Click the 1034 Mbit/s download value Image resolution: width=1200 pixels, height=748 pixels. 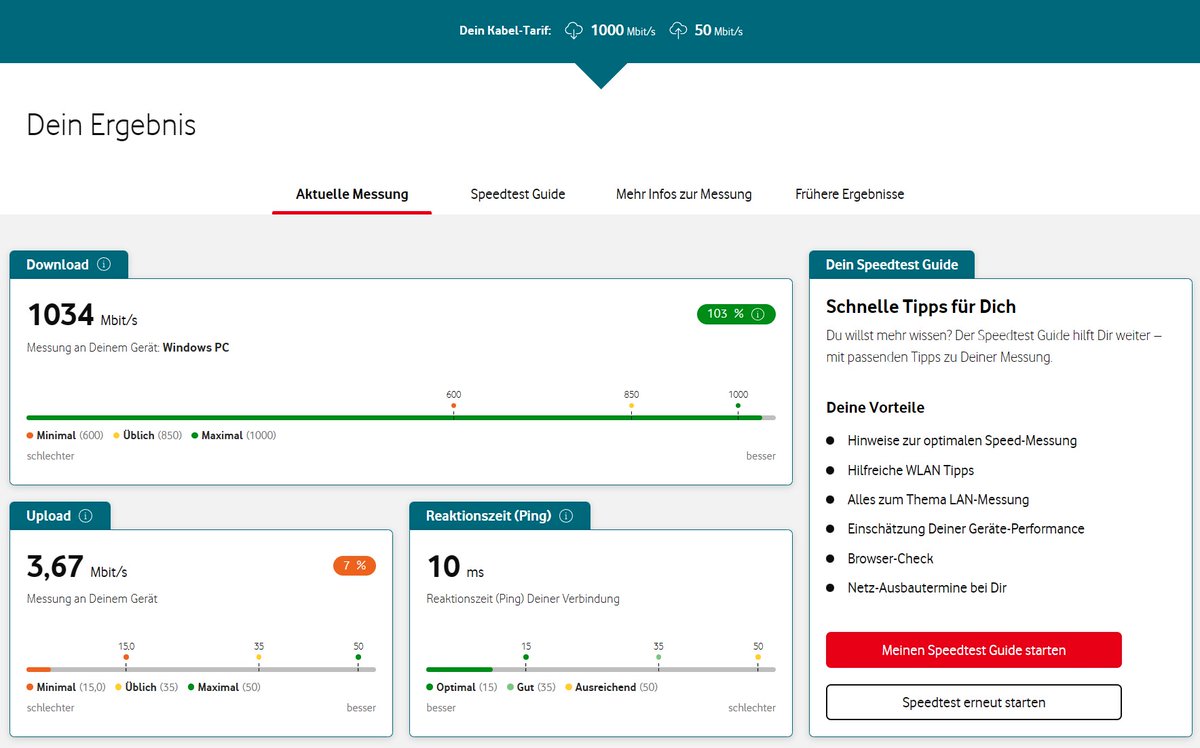click(x=82, y=315)
